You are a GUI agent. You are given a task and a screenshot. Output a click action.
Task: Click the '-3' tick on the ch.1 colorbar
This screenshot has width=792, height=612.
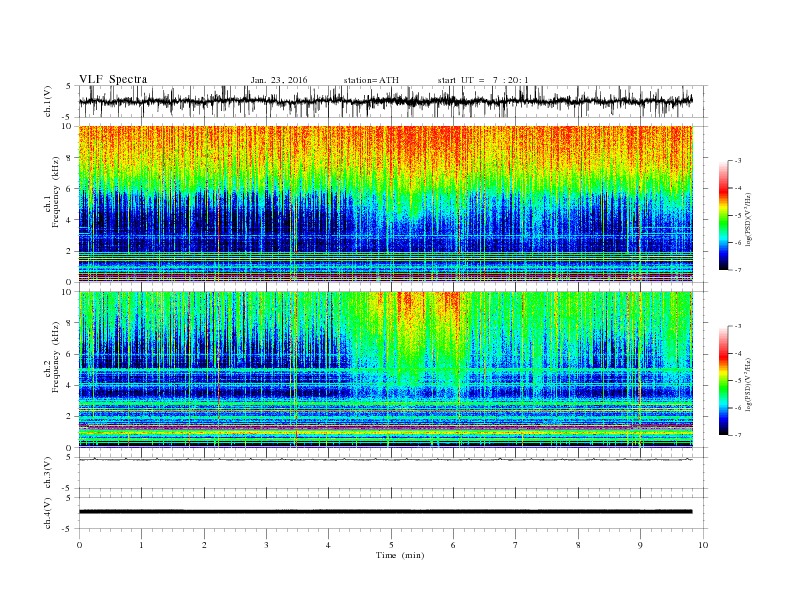(738, 161)
